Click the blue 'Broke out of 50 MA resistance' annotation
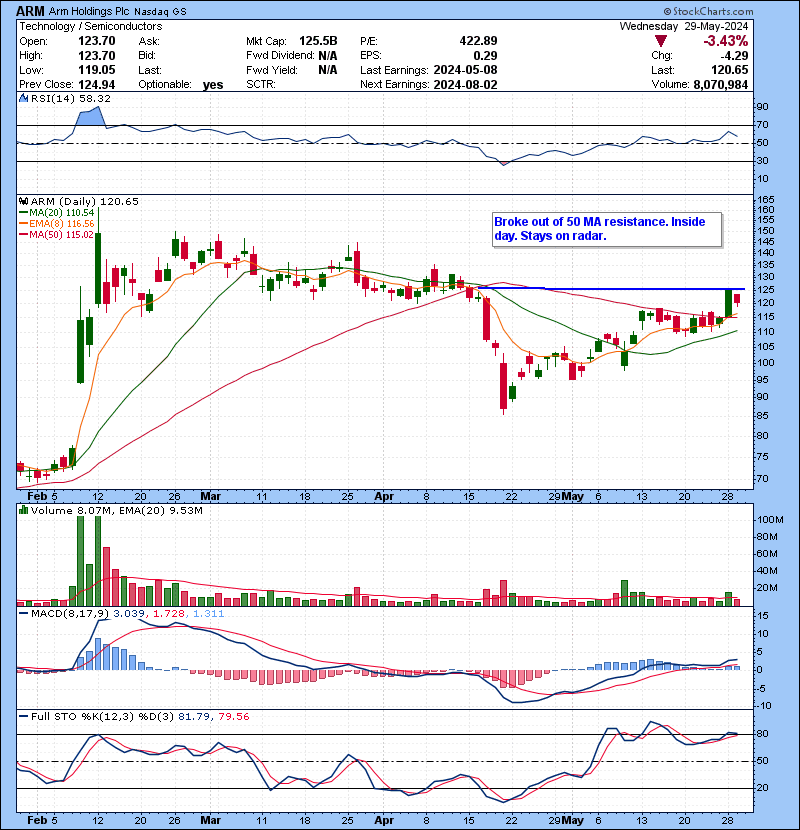800x830 pixels. pyautogui.click(x=607, y=229)
